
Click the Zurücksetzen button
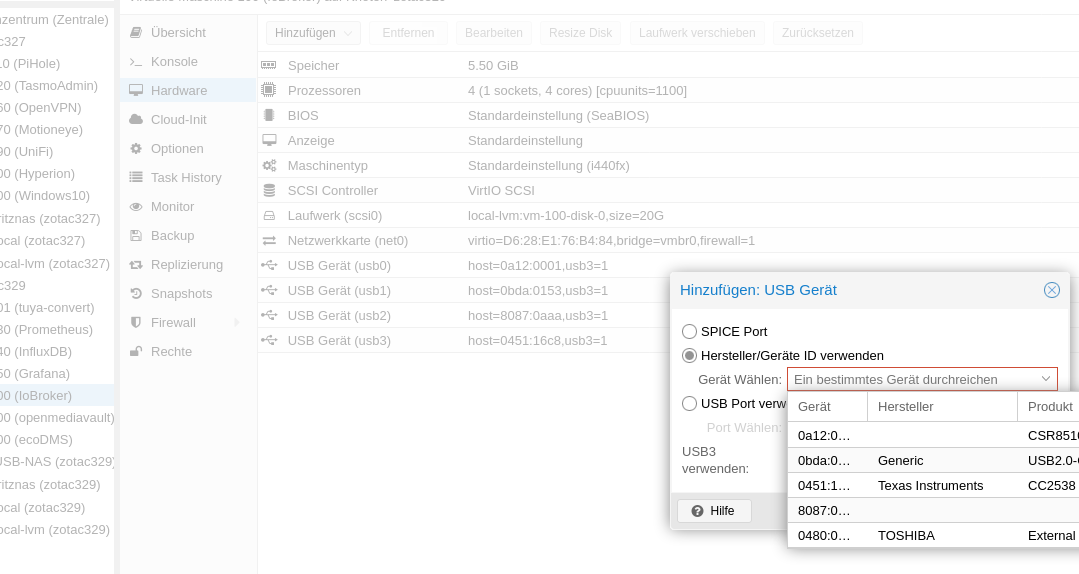pos(818,32)
